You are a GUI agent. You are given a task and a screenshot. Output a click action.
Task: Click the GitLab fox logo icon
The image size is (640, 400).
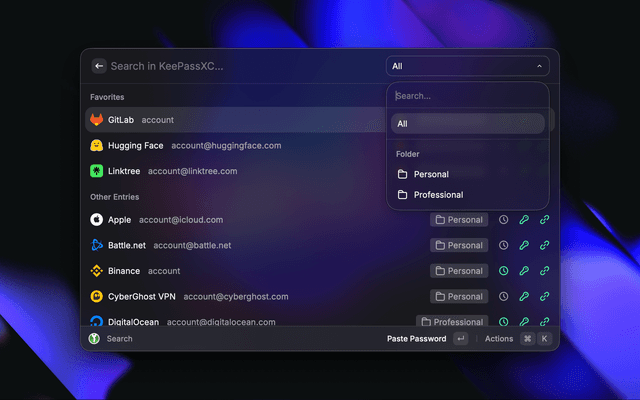pyautogui.click(x=97, y=120)
